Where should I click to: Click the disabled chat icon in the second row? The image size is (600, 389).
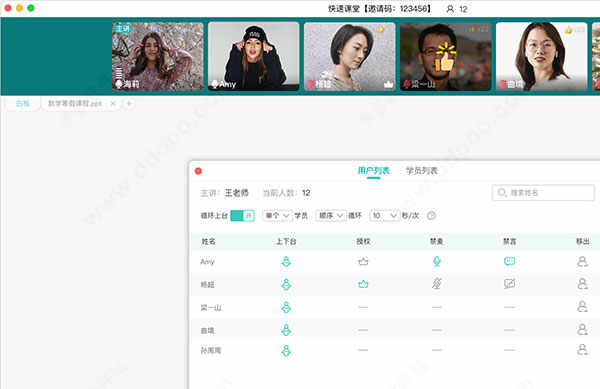click(x=509, y=284)
